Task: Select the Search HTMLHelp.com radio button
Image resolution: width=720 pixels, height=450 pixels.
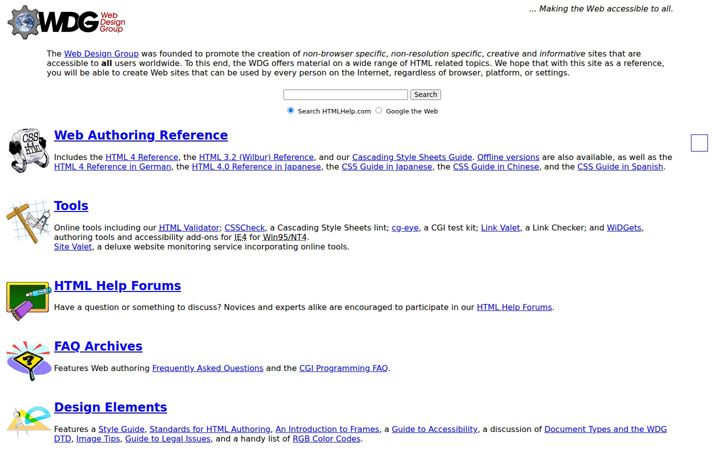Action: point(290,110)
